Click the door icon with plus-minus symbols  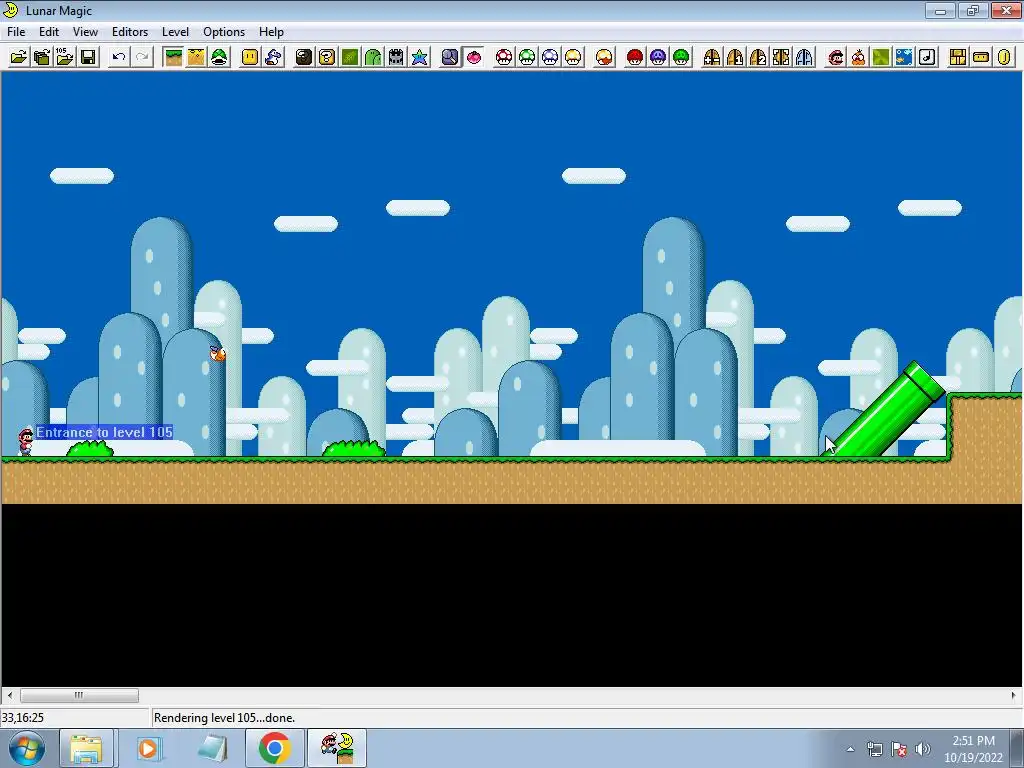click(x=712, y=57)
